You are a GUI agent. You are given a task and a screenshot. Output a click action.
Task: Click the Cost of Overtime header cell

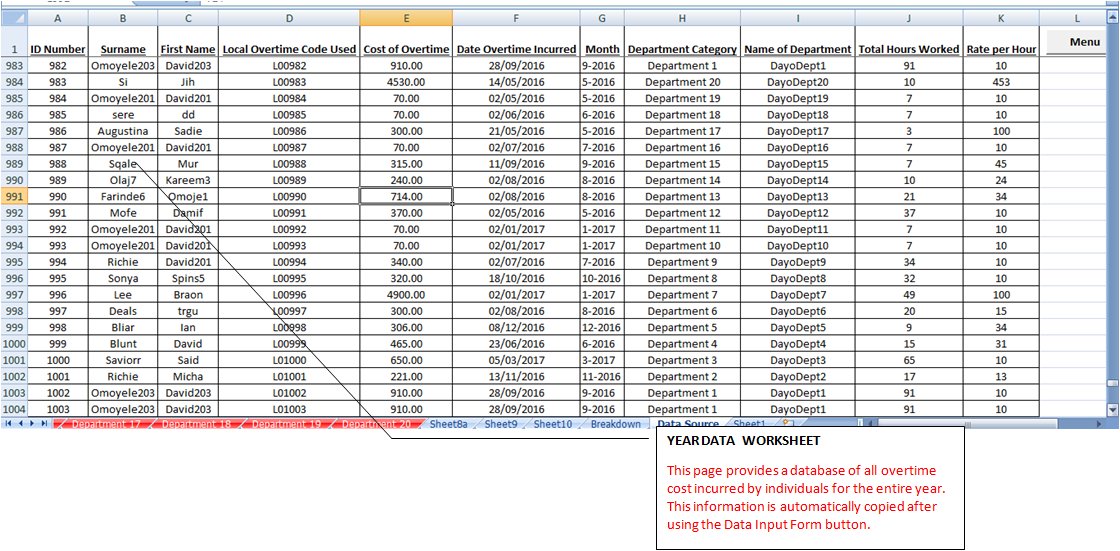tap(405, 49)
